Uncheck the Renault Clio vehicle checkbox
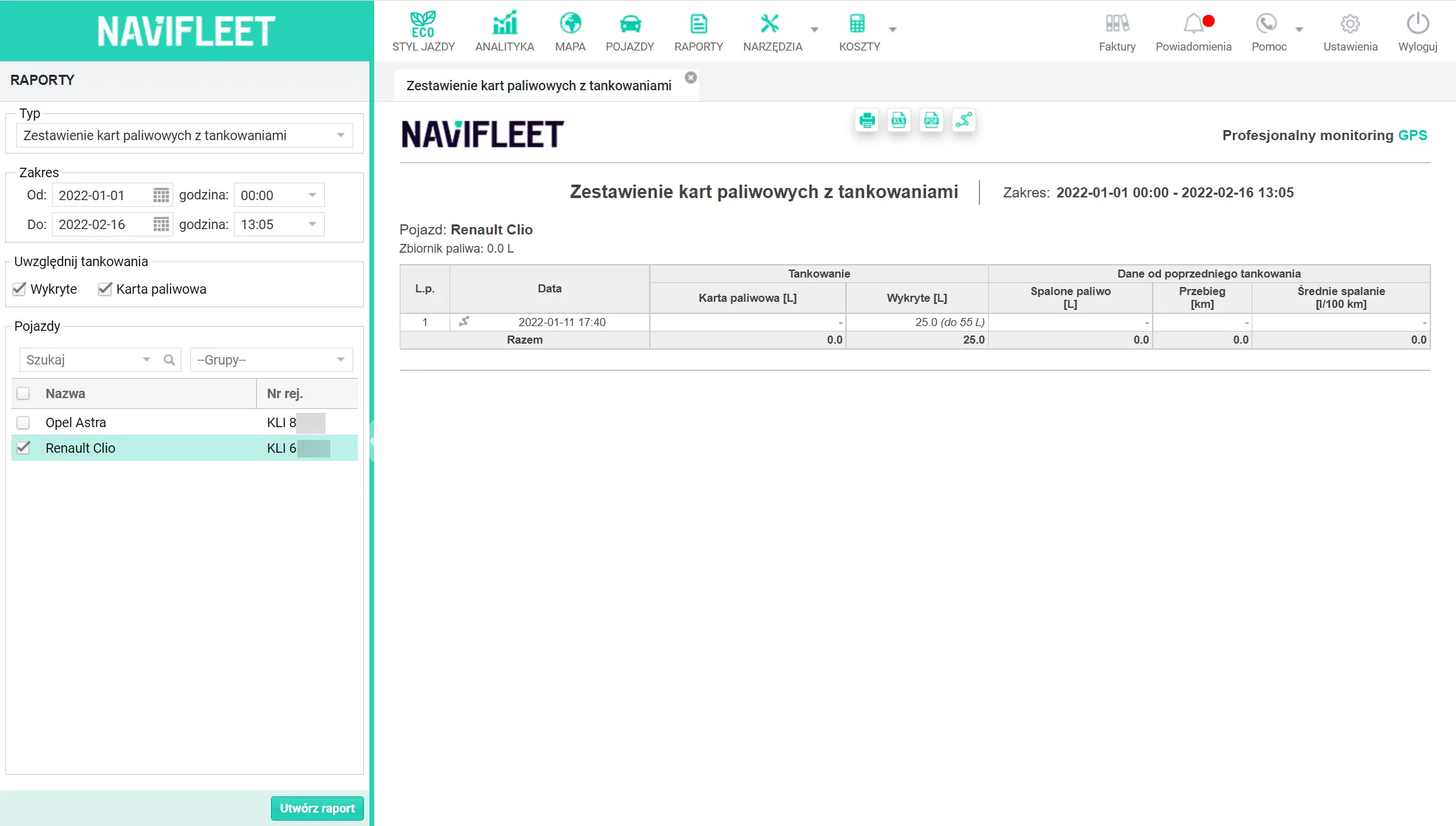Image resolution: width=1456 pixels, height=826 pixels. coord(23,448)
